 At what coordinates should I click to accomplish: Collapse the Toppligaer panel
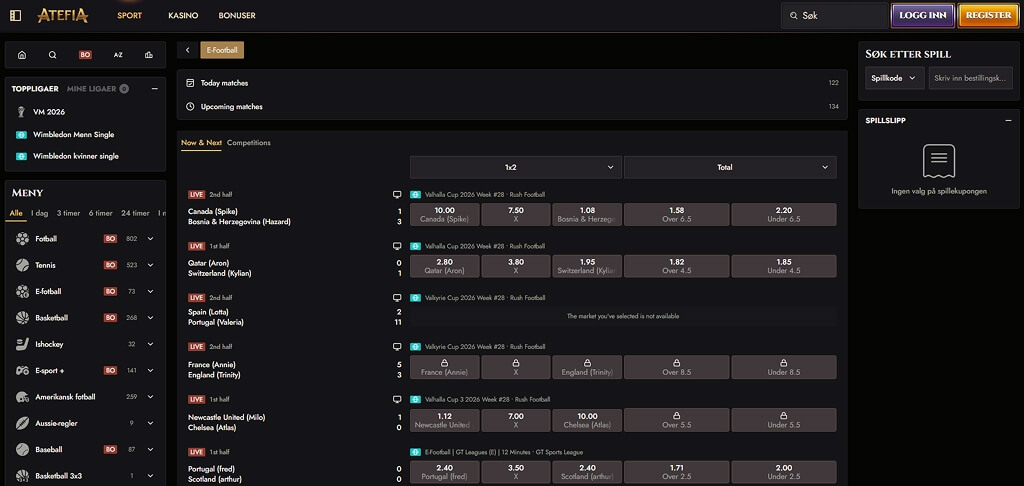point(155,89)
